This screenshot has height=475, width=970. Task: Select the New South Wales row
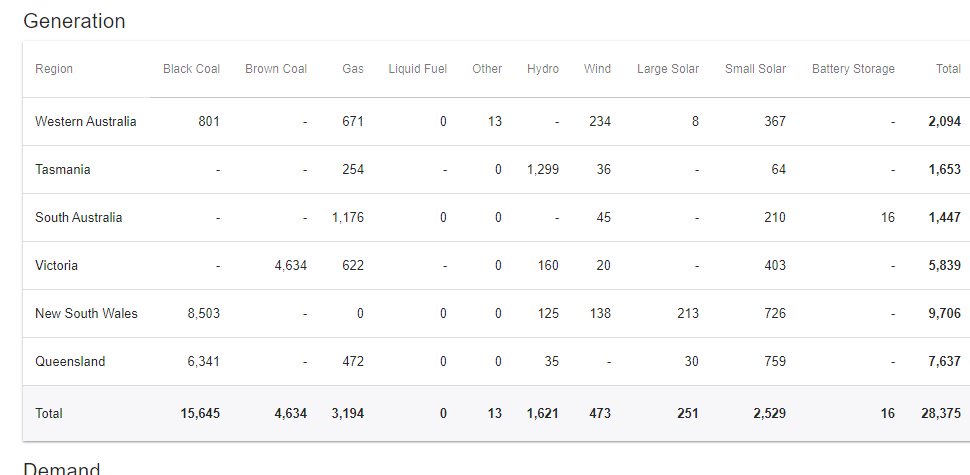(496, 314)
